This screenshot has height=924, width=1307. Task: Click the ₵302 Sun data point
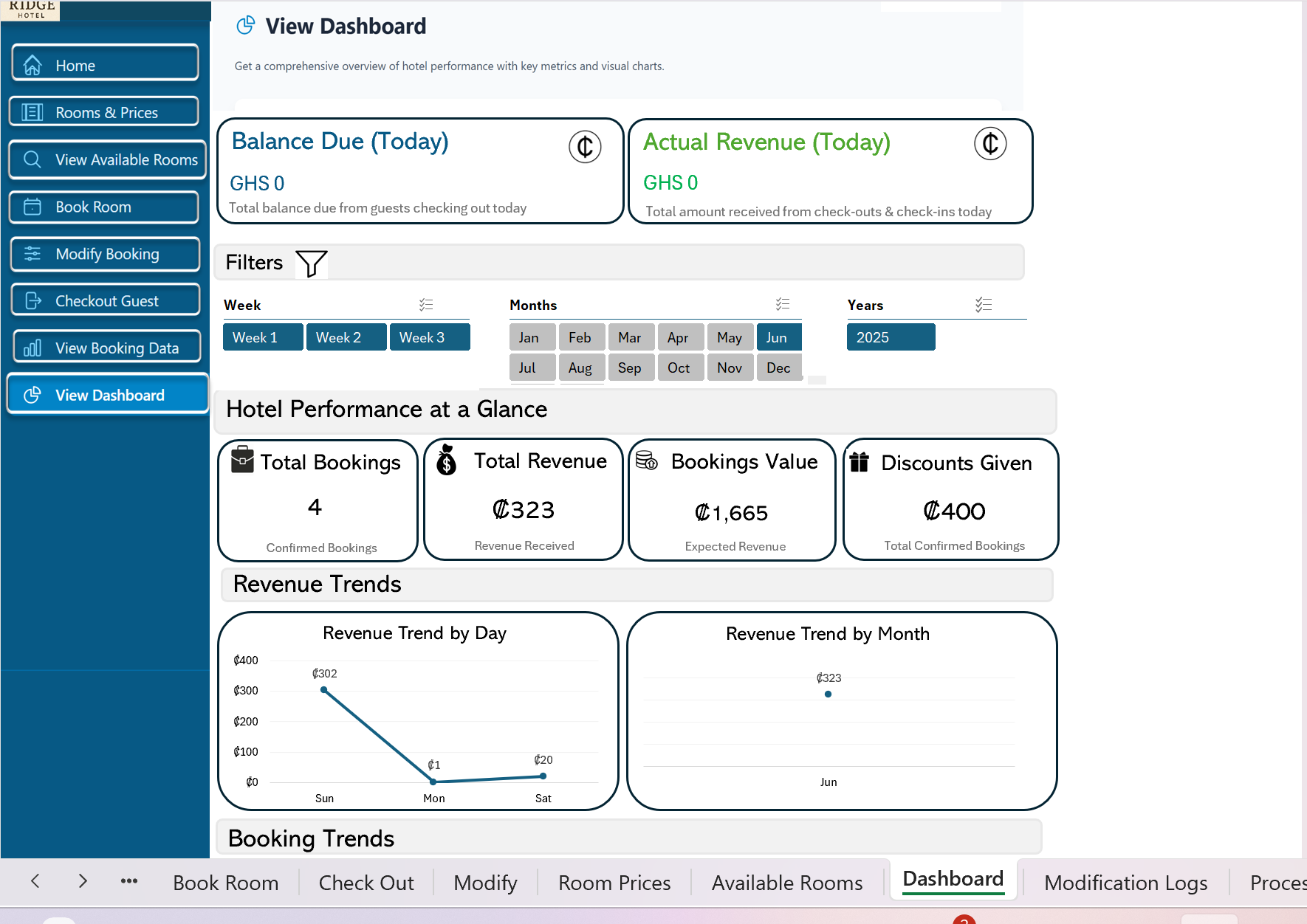324,690
